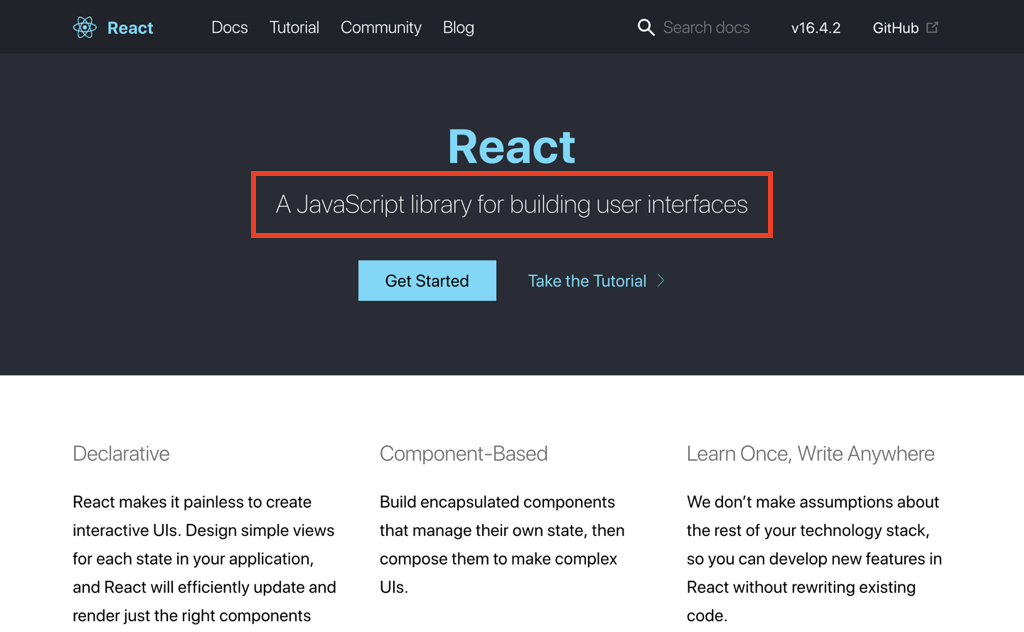
Task: Click the large React hero title
Action: click(511, 147)
